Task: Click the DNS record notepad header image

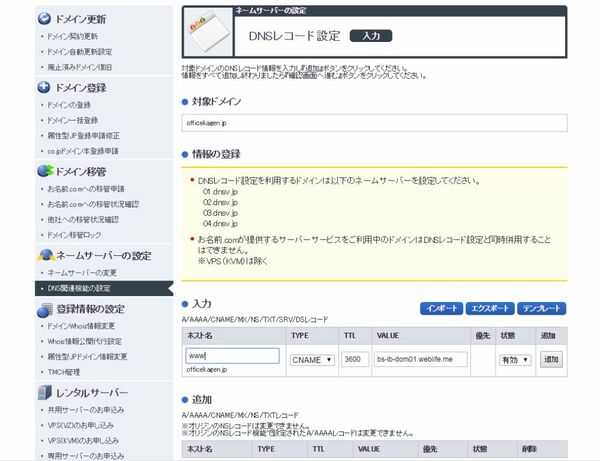Action: tap(209, 33)
